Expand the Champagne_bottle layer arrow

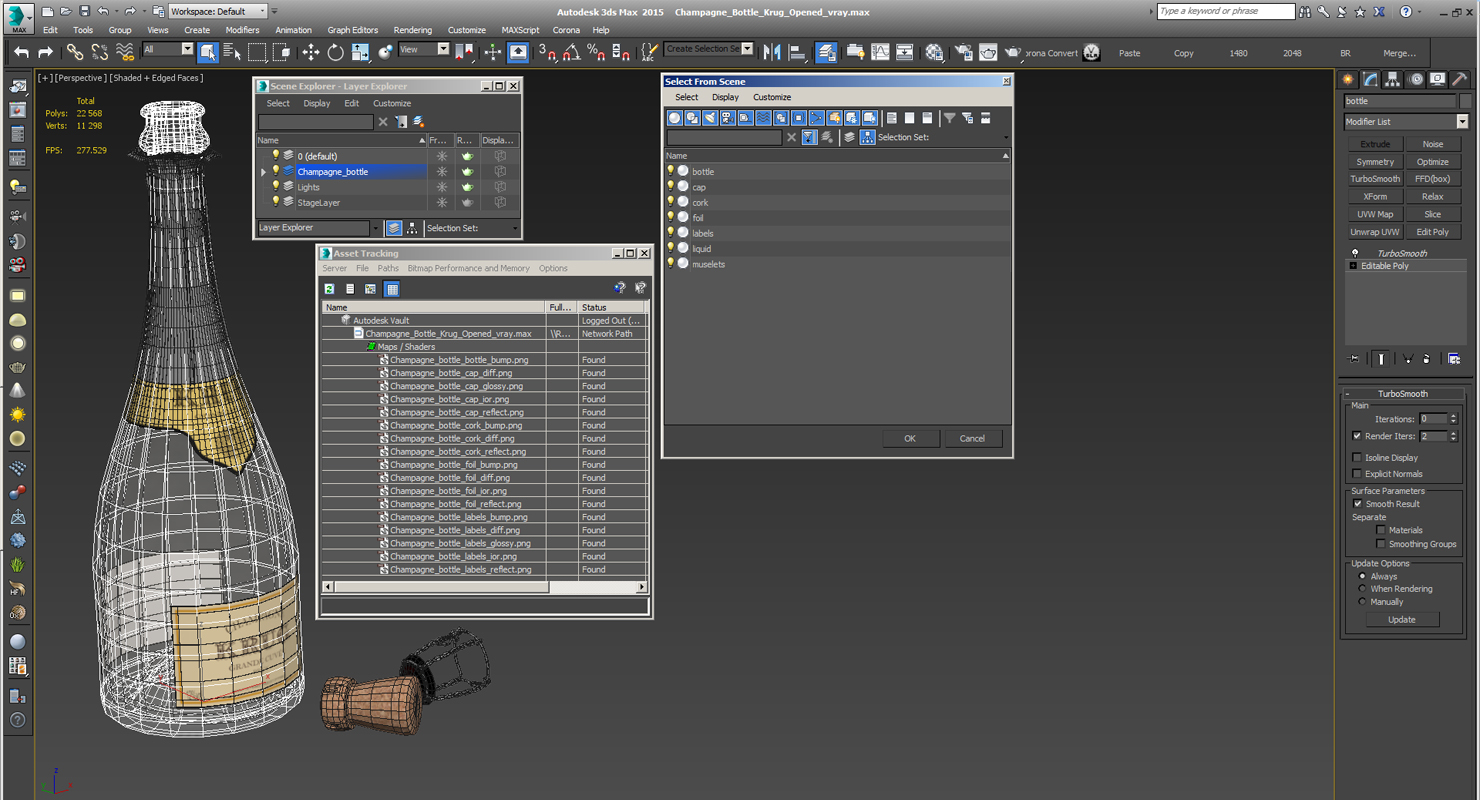point(264,172)
